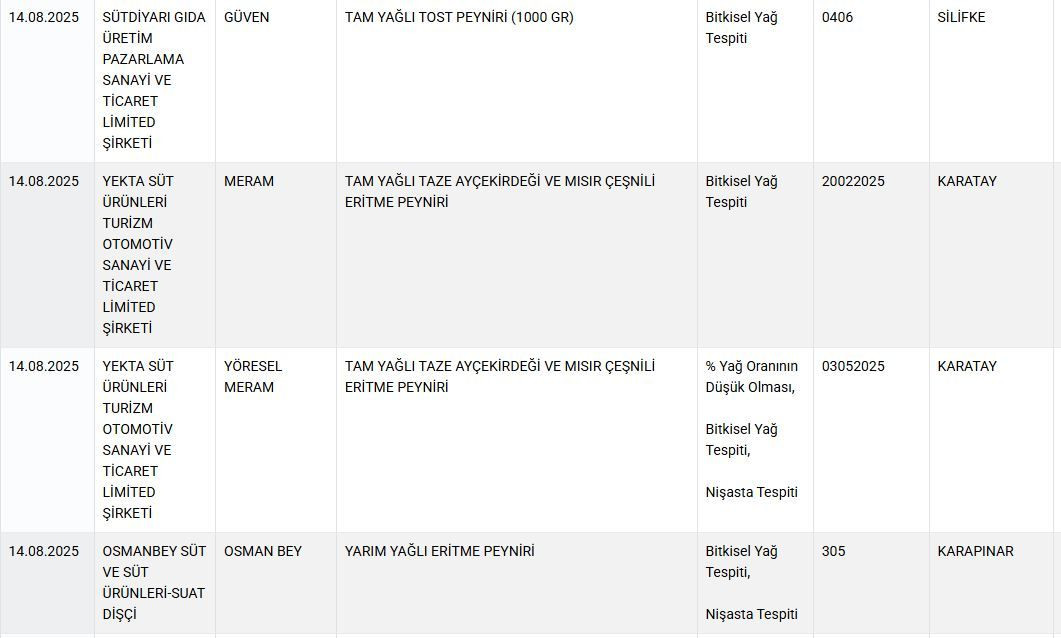Viewport: 1061px width, 638px height.
Task: Click the SİLİFKE district cell
Action: (961, 17)
